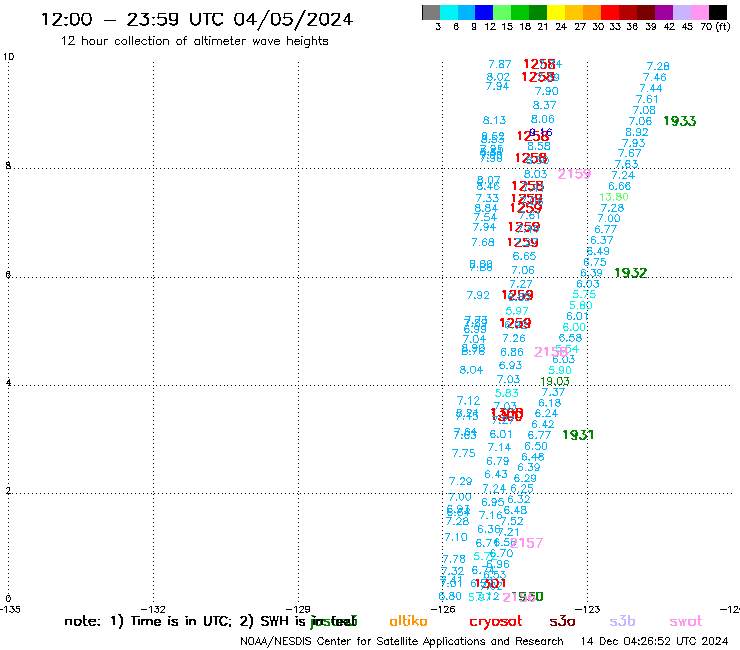Click the pink 'swot' satellite label
Viewport: 740px width, 650px height.
[x=686, y=621]
